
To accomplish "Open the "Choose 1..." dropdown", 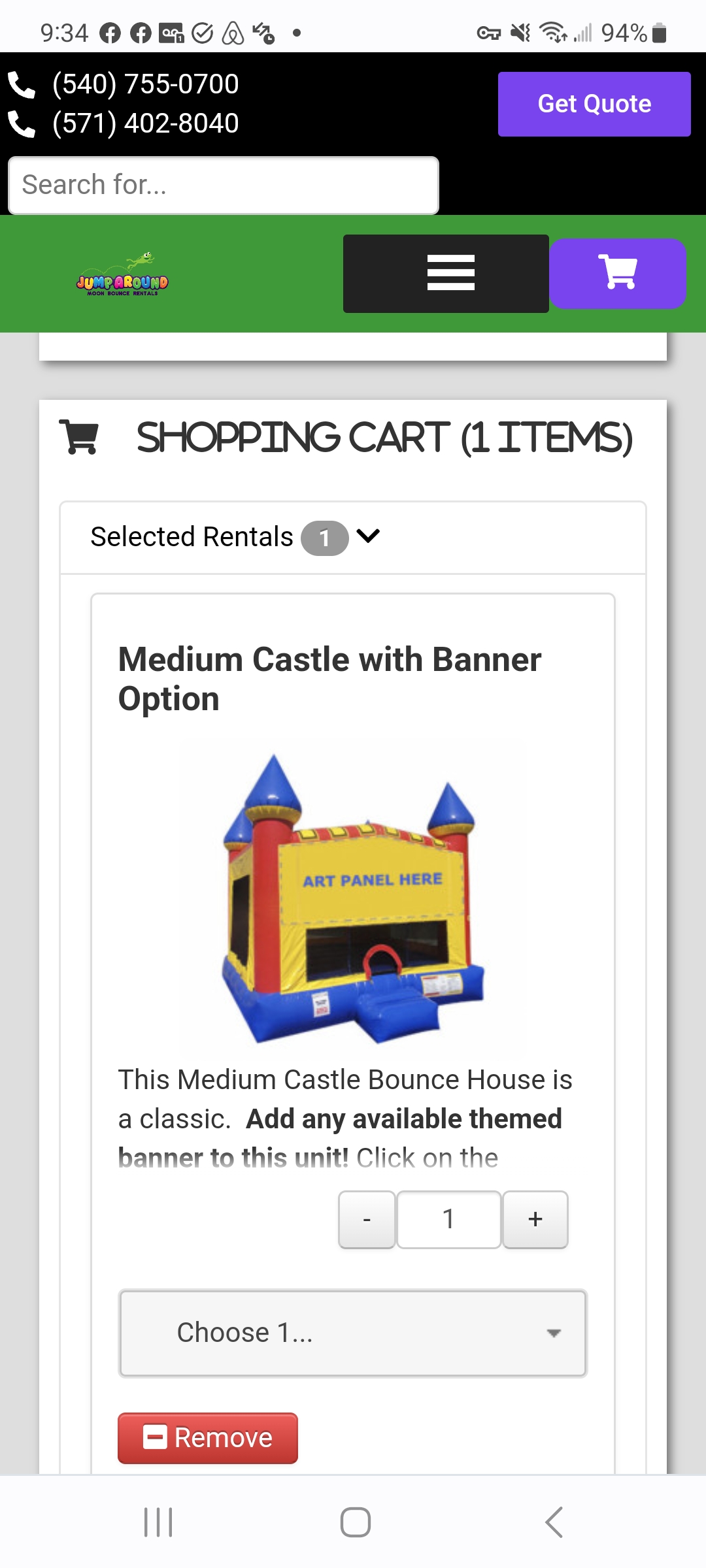I will point(352,1333).
